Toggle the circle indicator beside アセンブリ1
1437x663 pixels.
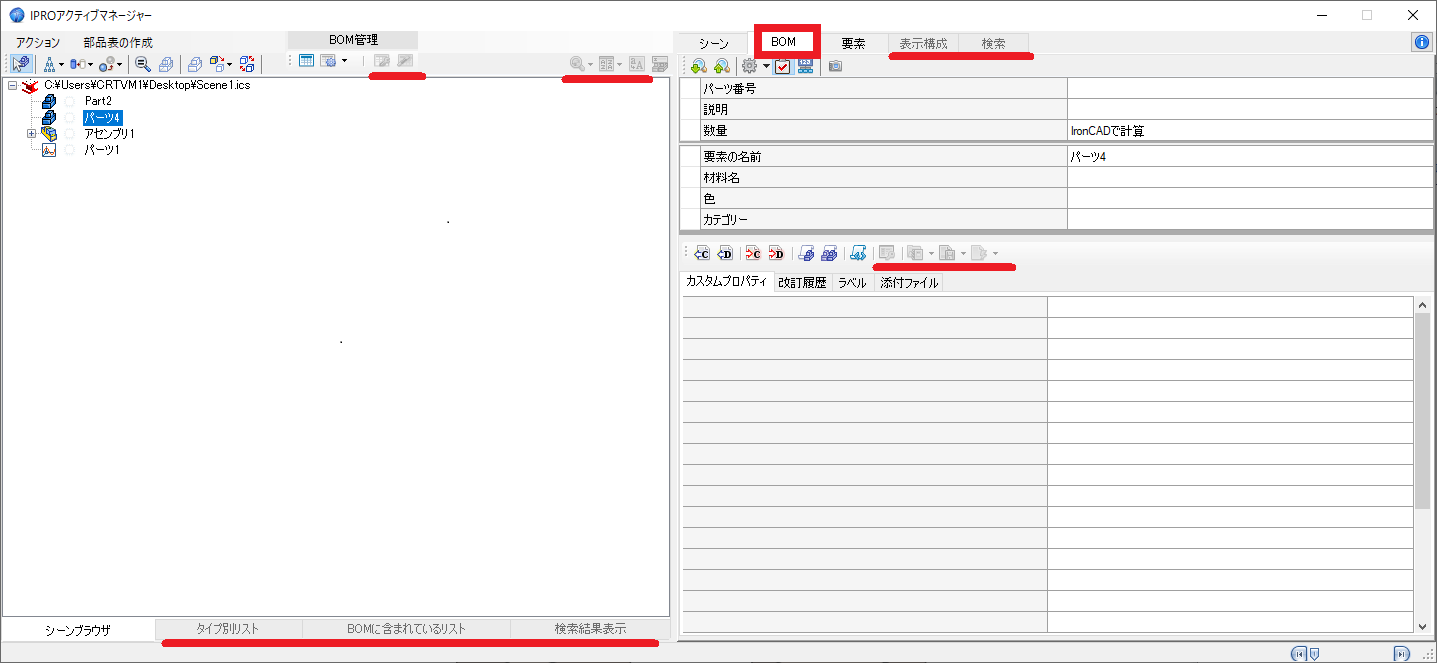(69, 134)
